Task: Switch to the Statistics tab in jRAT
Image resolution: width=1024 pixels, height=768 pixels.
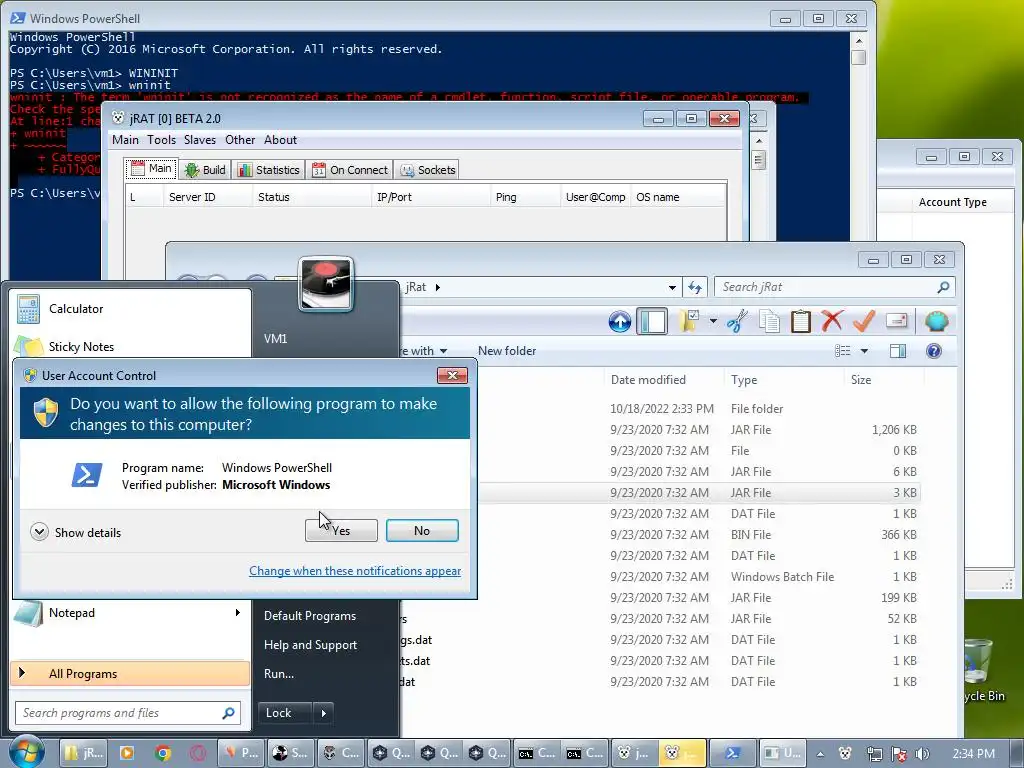Action: tap(268, 170)
